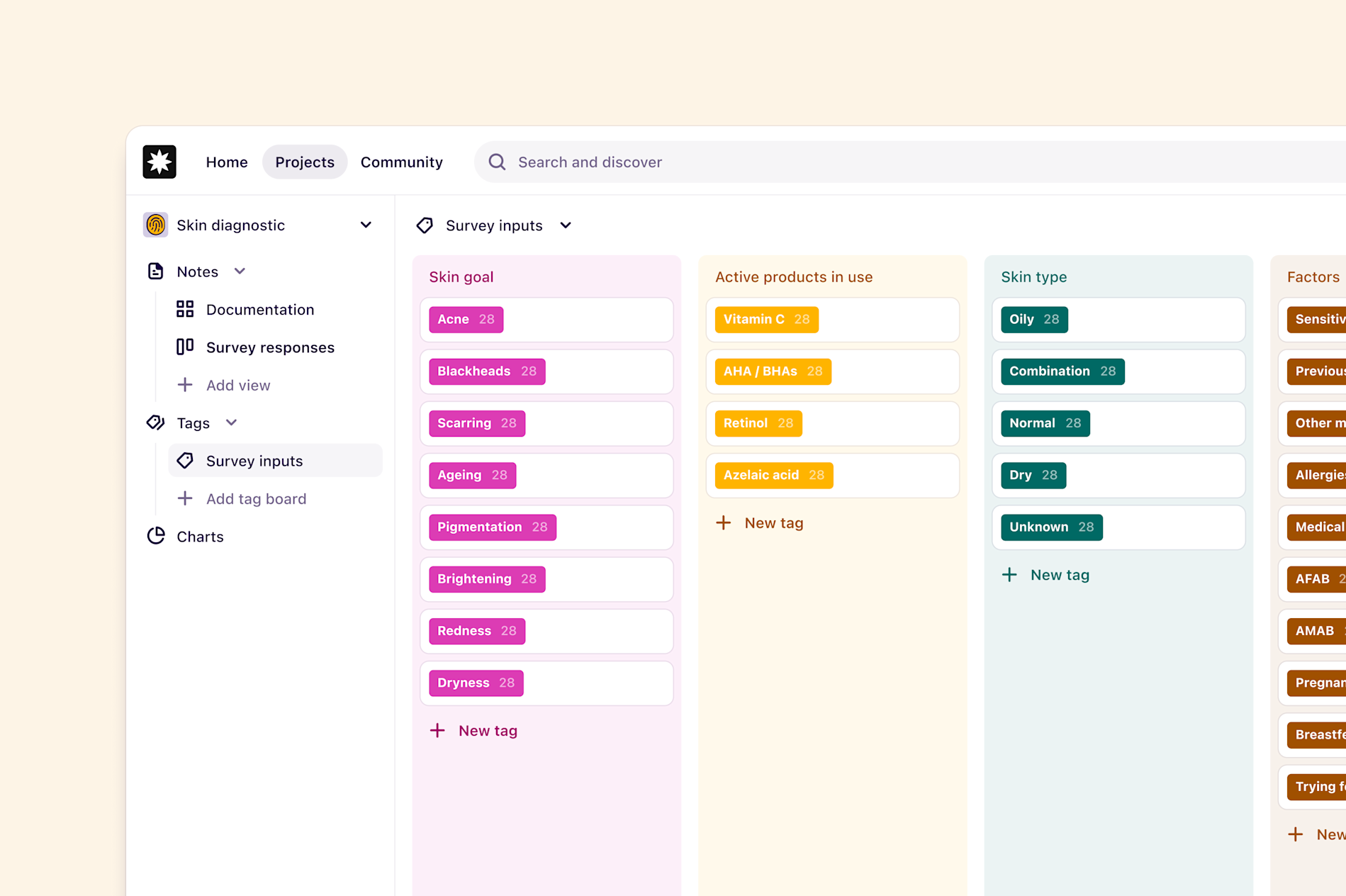Select the Acne tag
This screenshot has width=1346, height=896.
[x=466, y=320]
